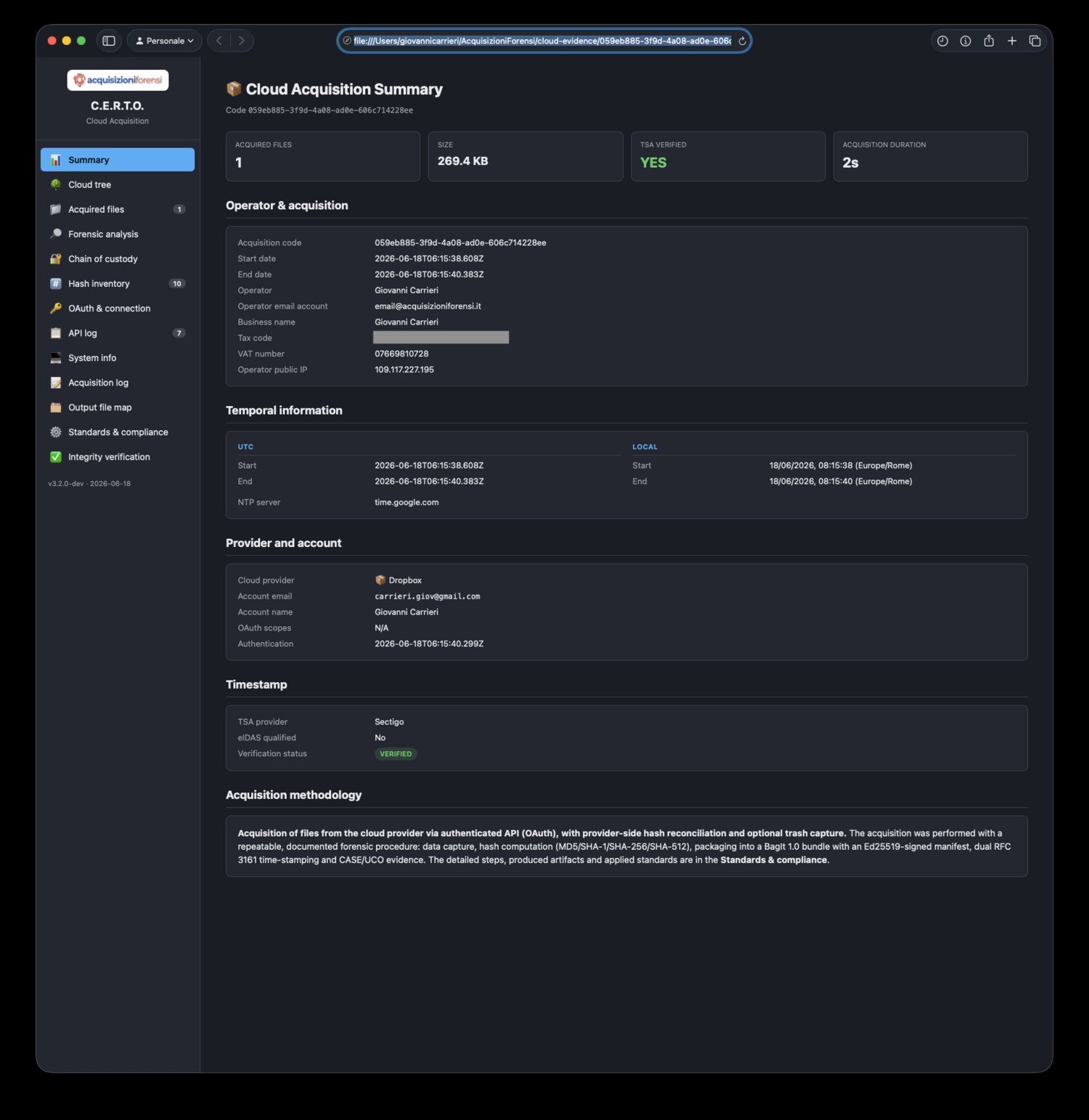The image size is (1089, 1120).
Task: Open Standards & compliance section
Action: coord(118,432)
